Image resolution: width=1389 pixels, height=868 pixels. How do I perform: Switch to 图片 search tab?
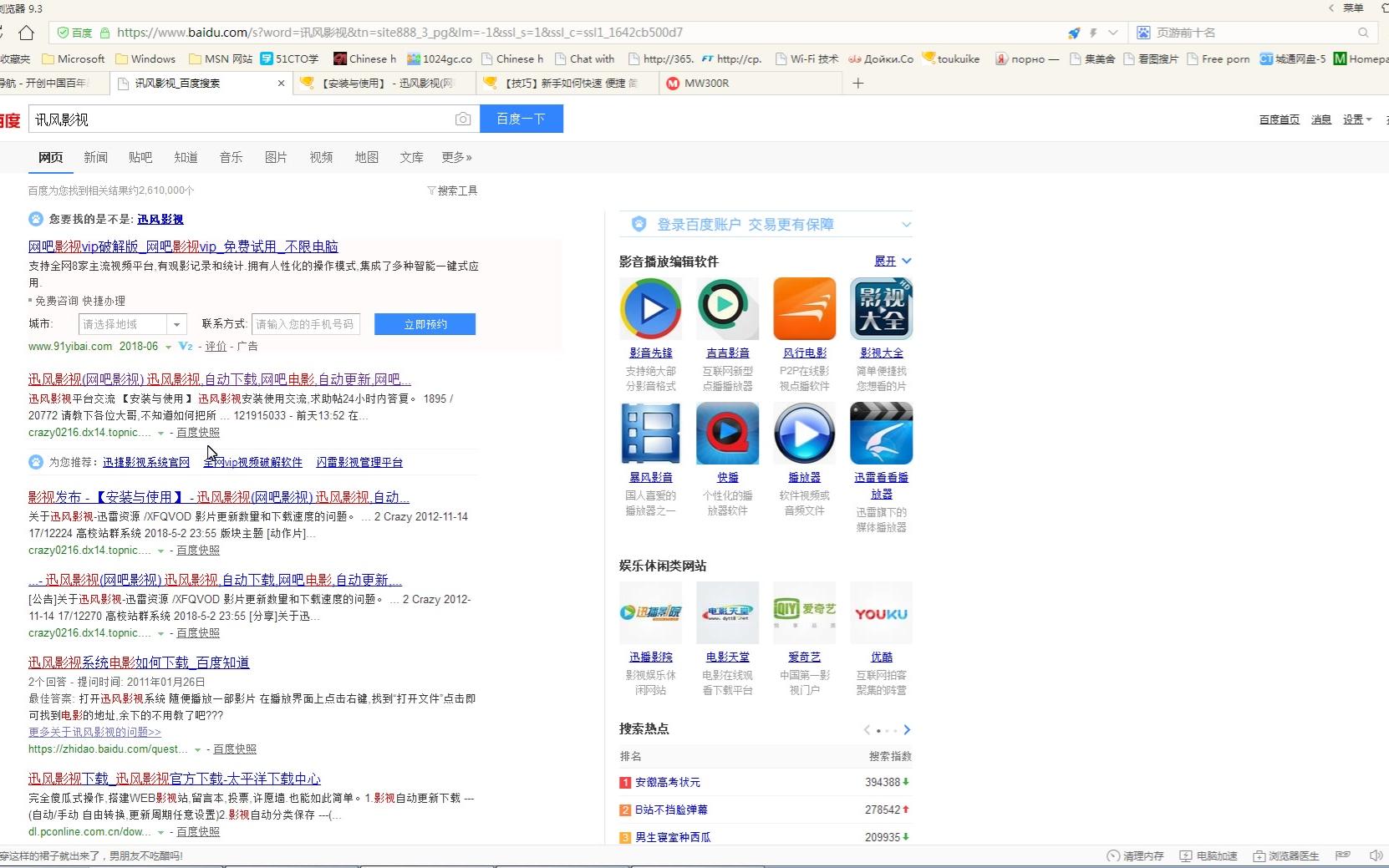pos(276,157)
